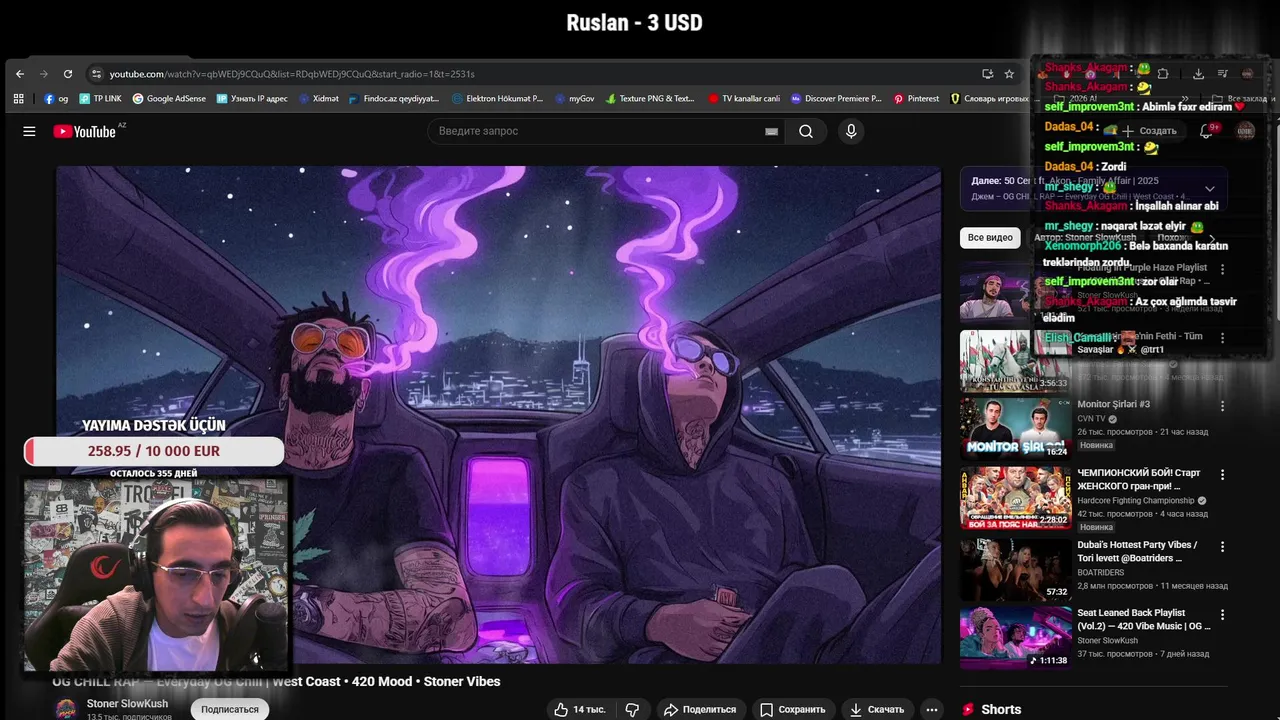Screen dimensions: 1280x720
Task: Open browser downloads icon
Action: [1198, 74]
